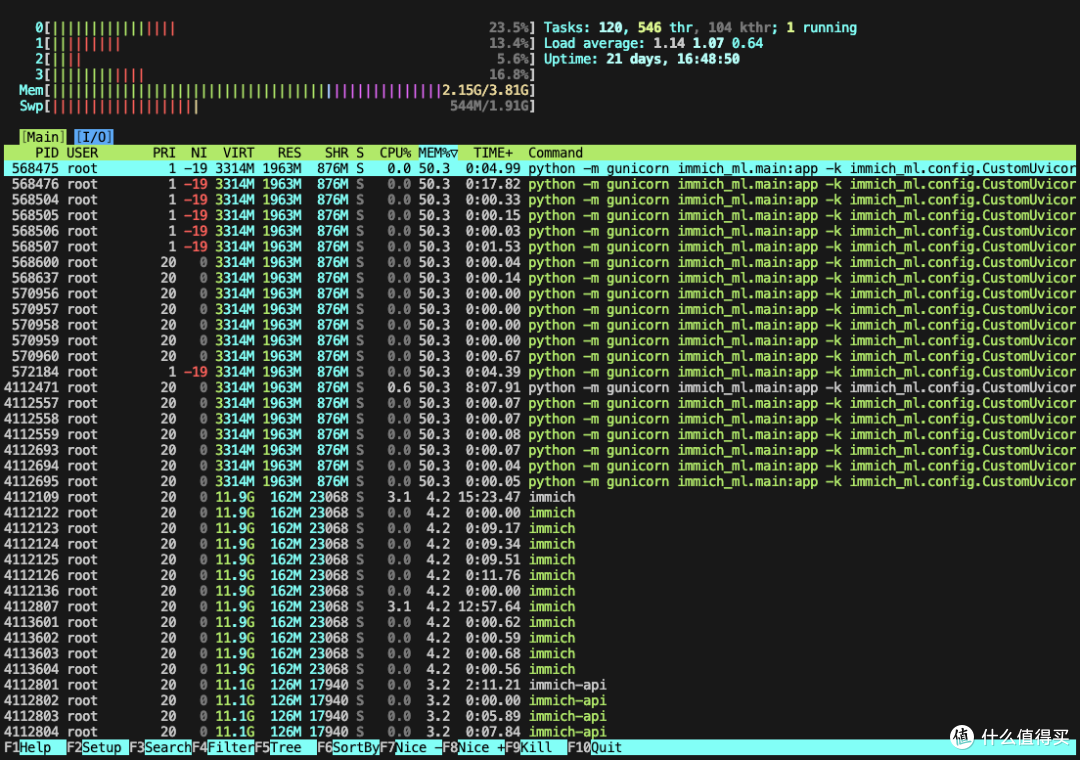The height and width of the screenshot is (760, 1080).
Task: Select immich-api process row PID 4112803
Action: pyautogui.click(x=540, y=716)
